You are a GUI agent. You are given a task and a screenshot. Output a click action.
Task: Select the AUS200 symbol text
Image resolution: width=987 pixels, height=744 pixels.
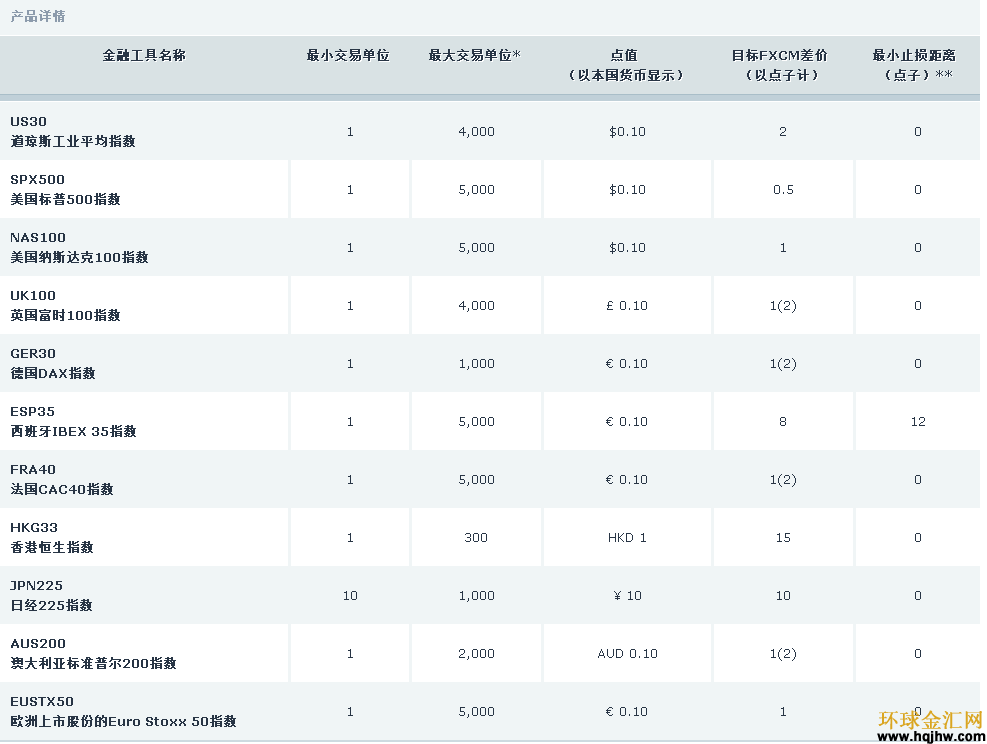coord(38,643)
